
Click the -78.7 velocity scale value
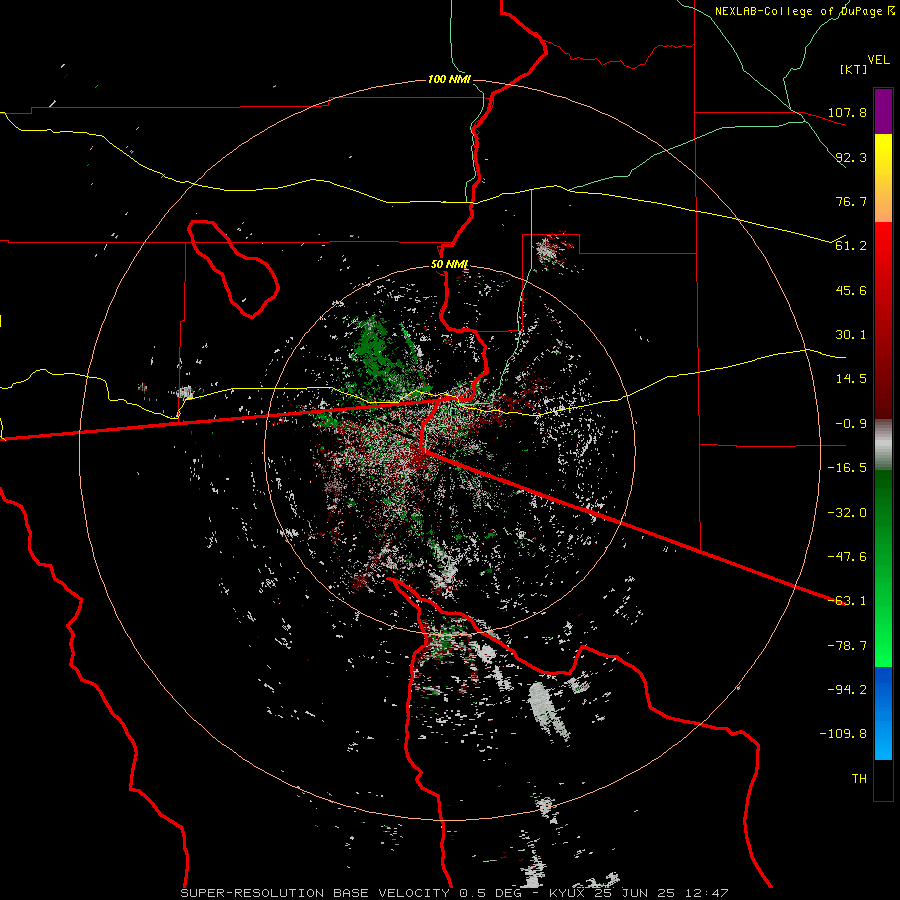coord(847,646)
